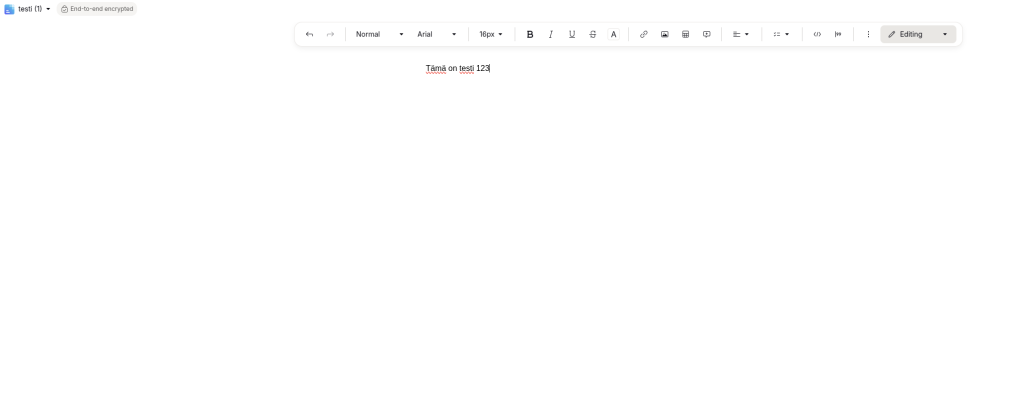The height and width of the screenshot is (412, 1024).
Task: Undo the last edit
Action: (310, 35)
